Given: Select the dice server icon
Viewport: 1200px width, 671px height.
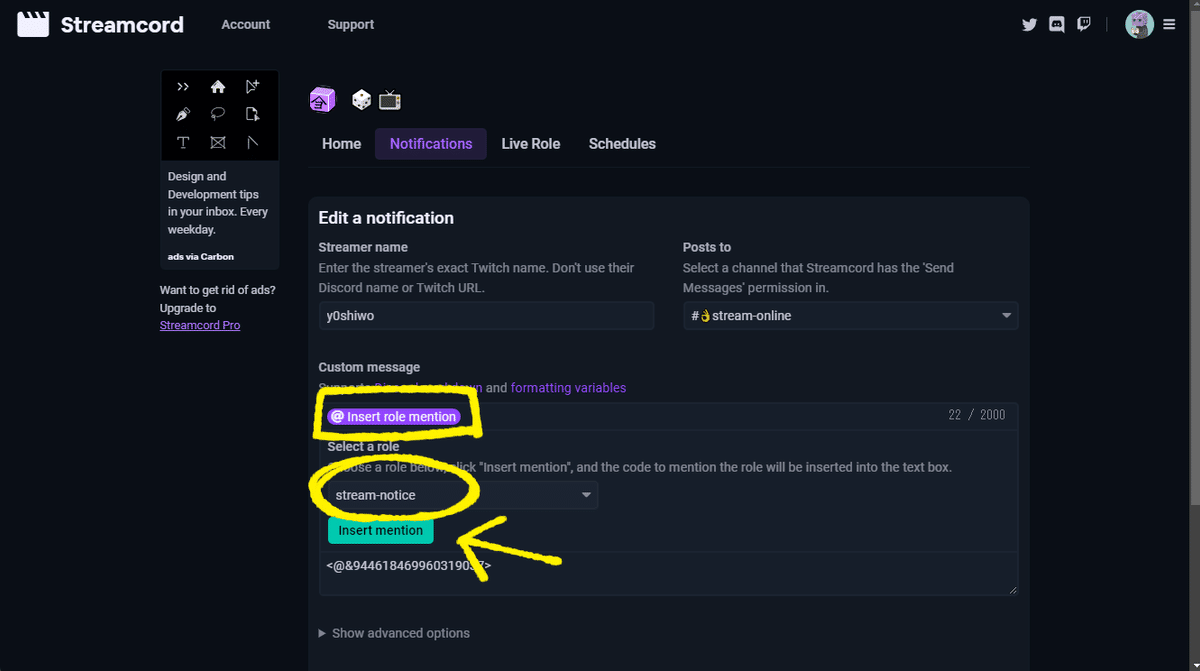Looking at the screenshot, I should 360,99.
